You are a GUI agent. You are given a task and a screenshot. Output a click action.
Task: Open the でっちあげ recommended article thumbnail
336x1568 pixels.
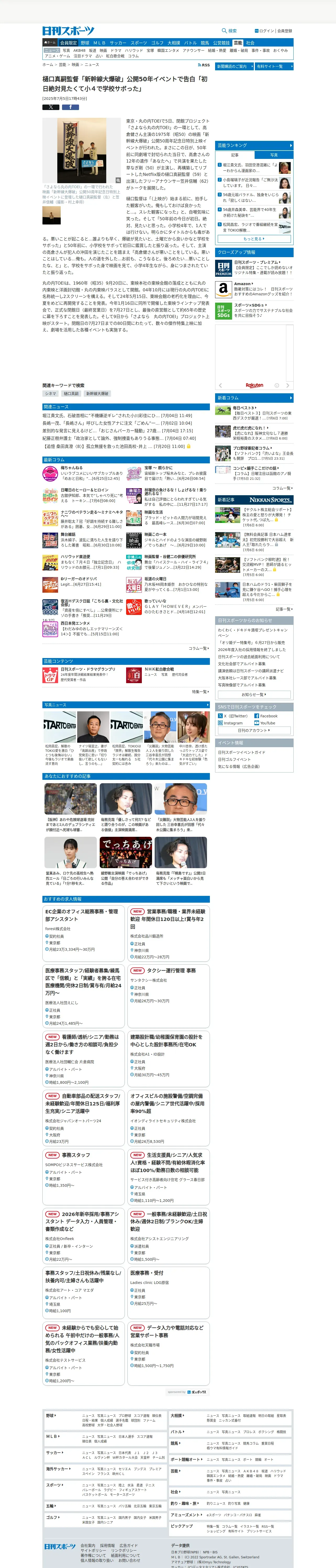(x=126, y=852)
